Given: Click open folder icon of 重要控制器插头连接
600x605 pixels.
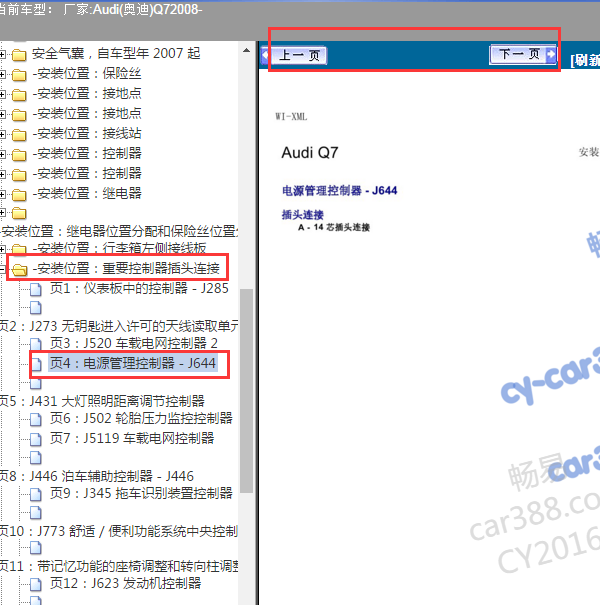Looking at the screenshot, I should point(19,269).
